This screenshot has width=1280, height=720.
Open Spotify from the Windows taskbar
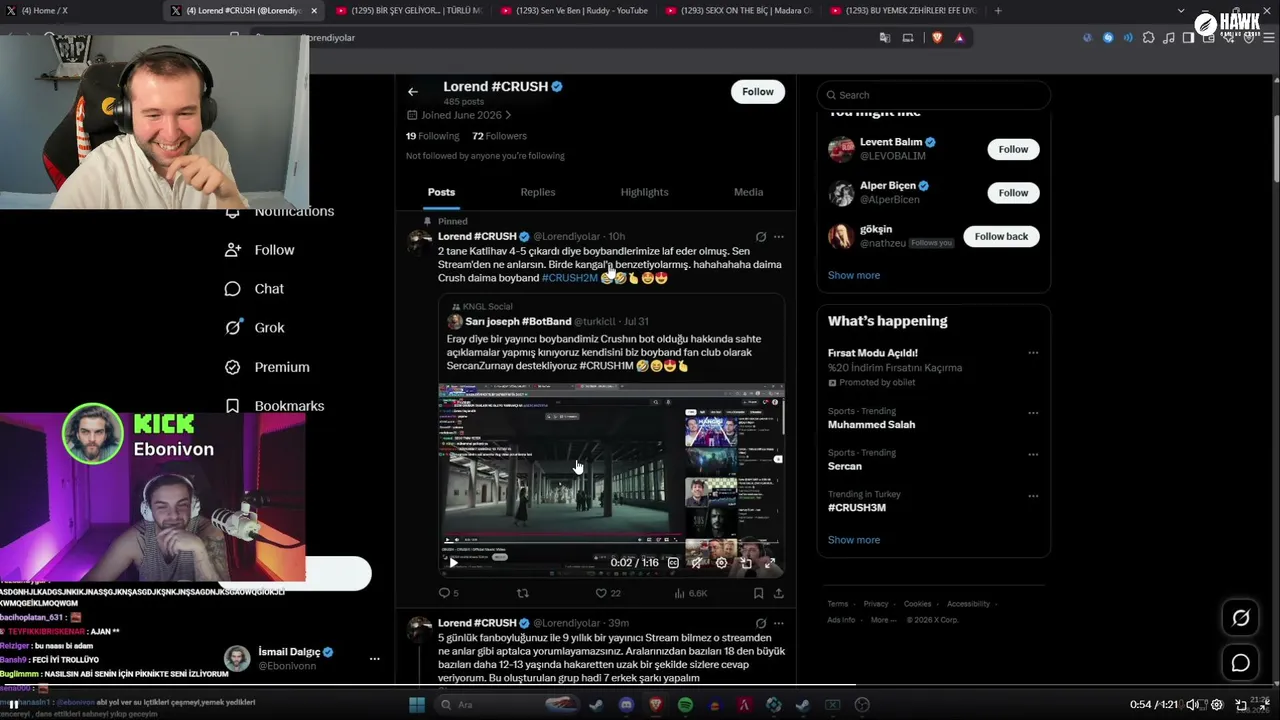(x=685, y=705)
